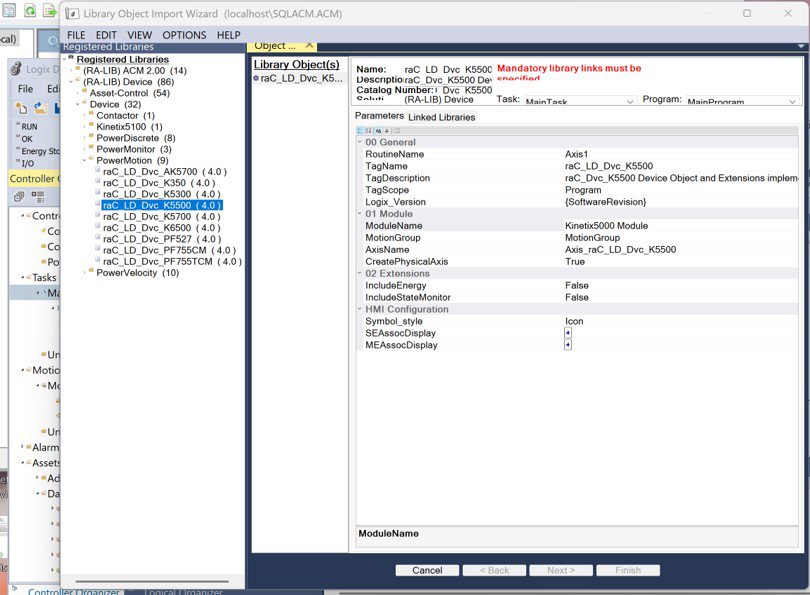
Task: Expand the Contactor folder
Action: point(85,116)
